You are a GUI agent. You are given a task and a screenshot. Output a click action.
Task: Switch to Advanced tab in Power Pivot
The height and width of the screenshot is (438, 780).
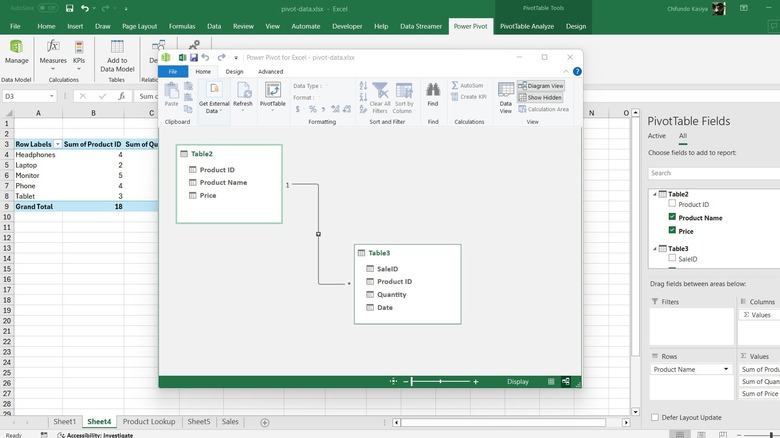(270, 72)
